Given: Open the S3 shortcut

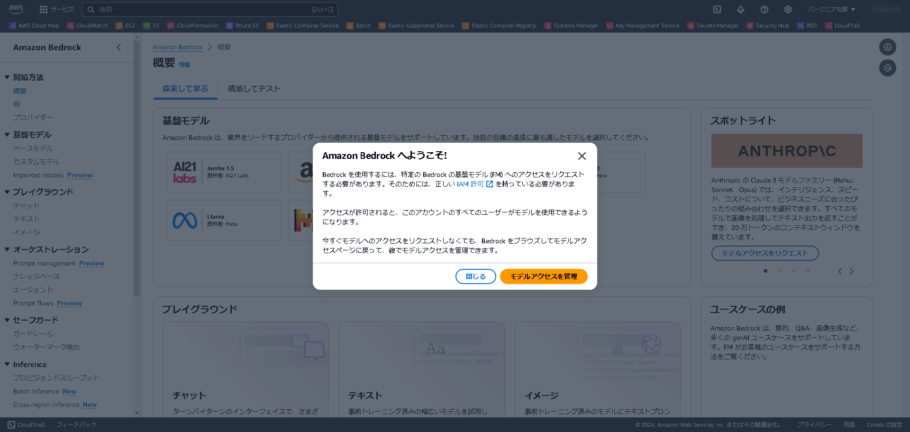Looking at the screenshot, I should point(151,26).
